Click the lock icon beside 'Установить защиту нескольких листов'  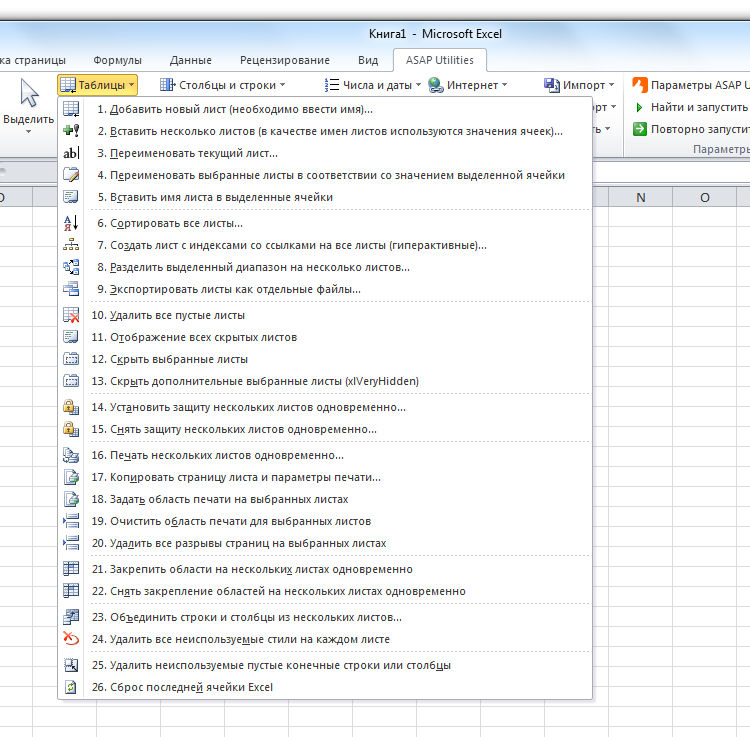click(x=71, y=407)
